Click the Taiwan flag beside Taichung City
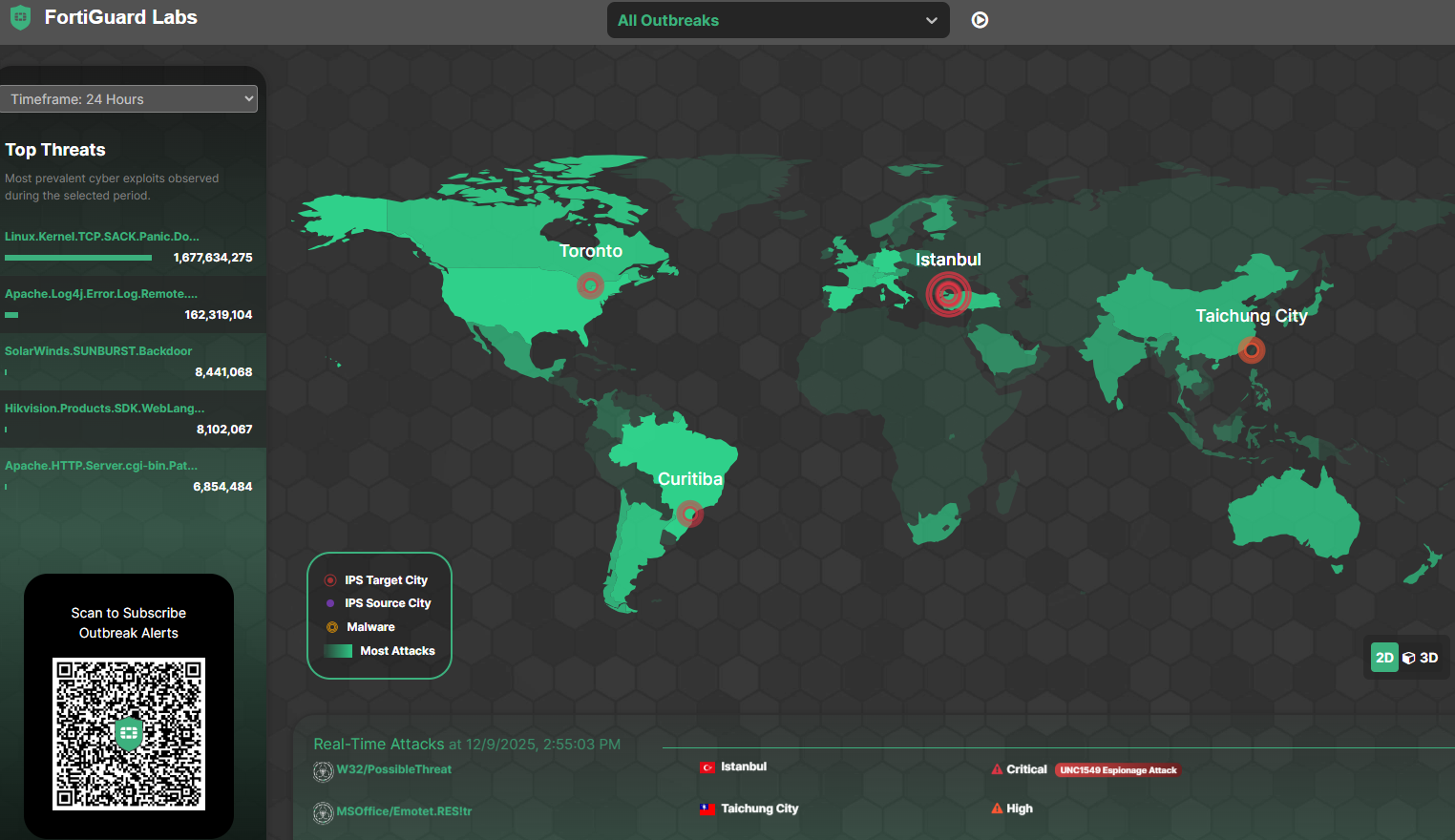Image resolution: width=1455 pixels, height=840 pixels. [x=706, y=808]
